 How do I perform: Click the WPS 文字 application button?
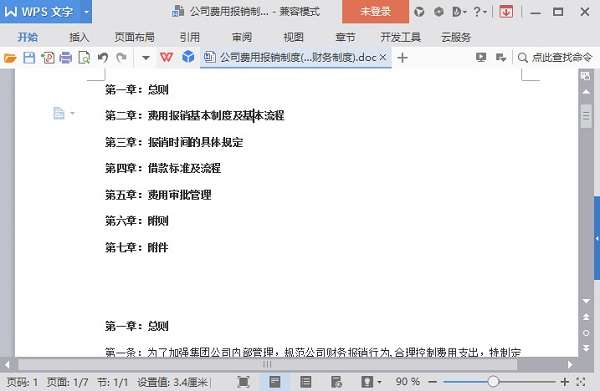click(40, 12)
